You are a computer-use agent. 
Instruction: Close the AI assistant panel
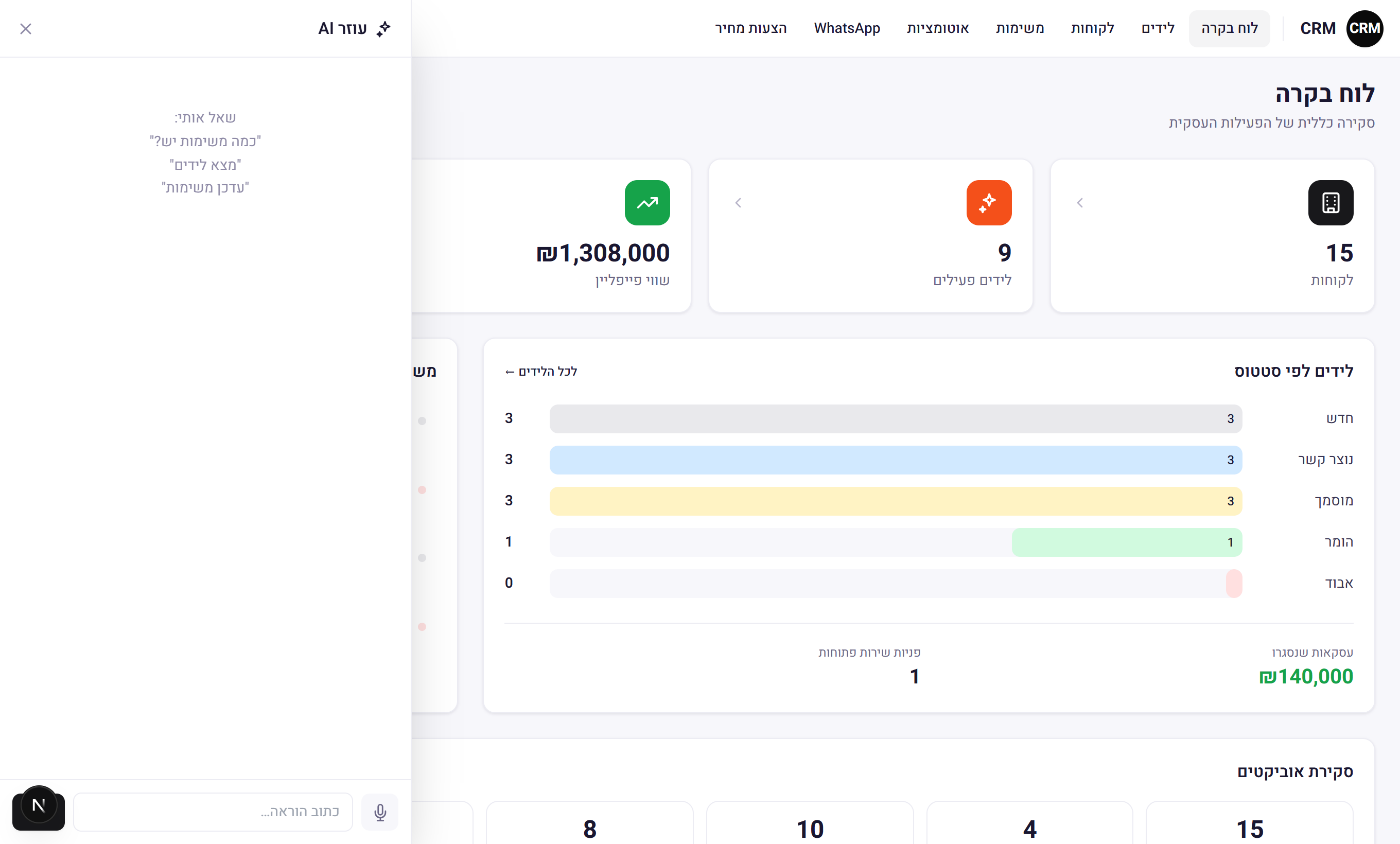tap(26, 28)
